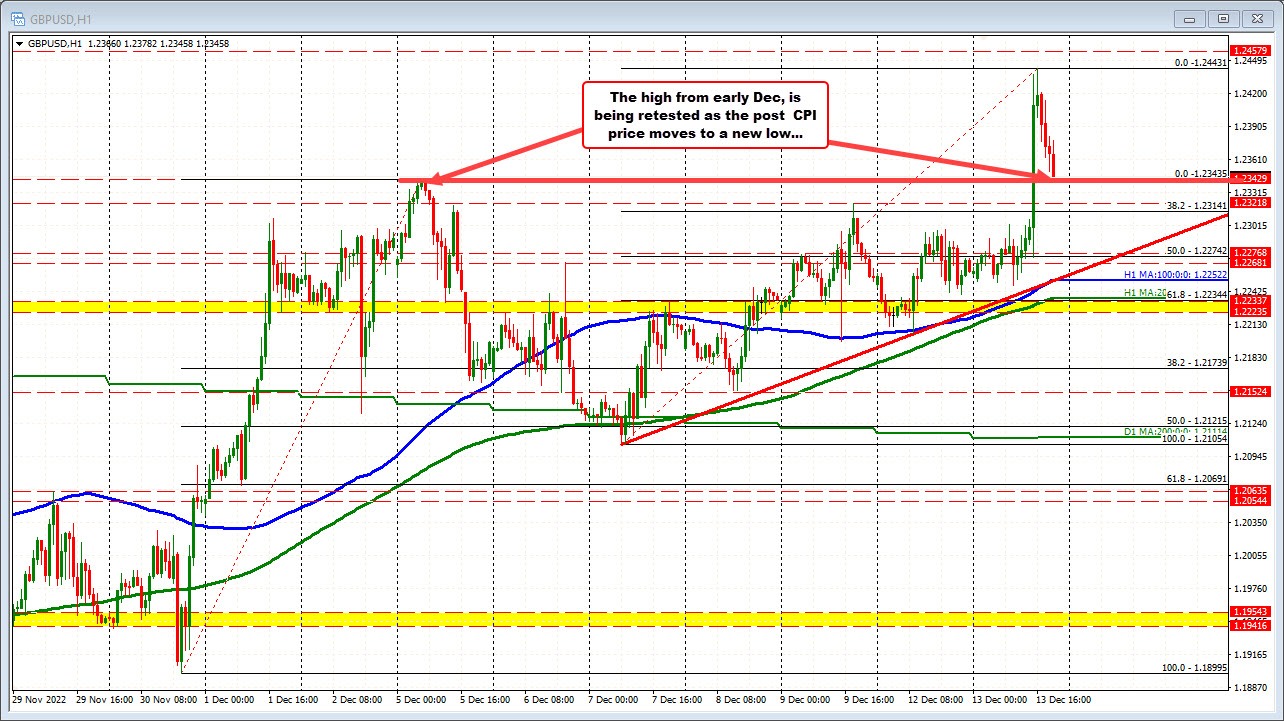Viewport: 1284px width, 721px height.
Task: Click the 8 Dec 08:00 time axis label
Action: [x=742, y=700]
